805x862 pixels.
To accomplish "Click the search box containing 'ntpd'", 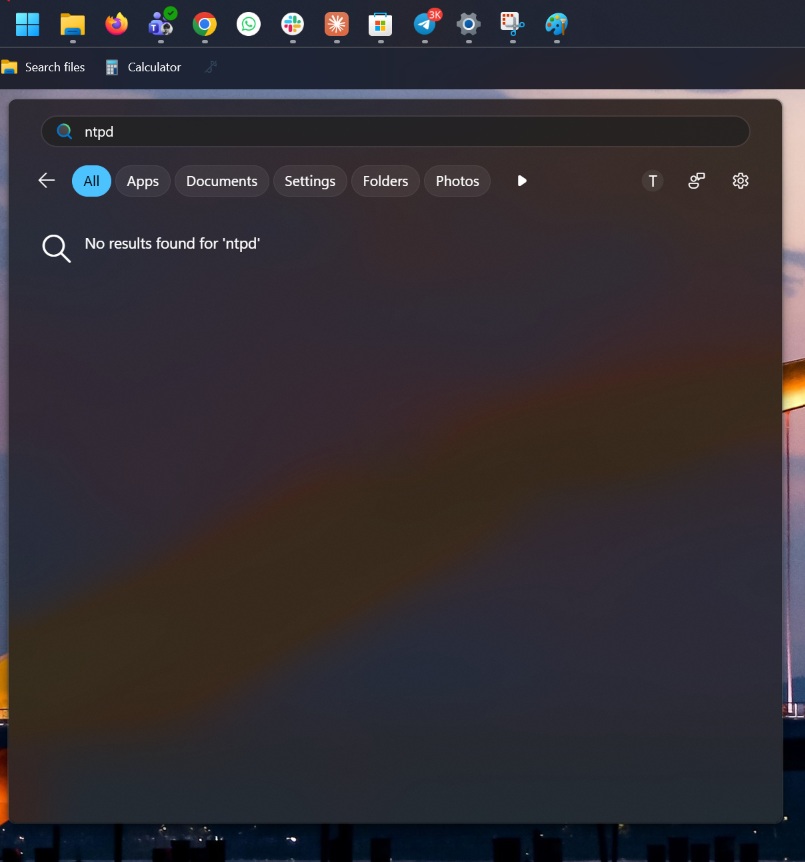I will 395,131.
